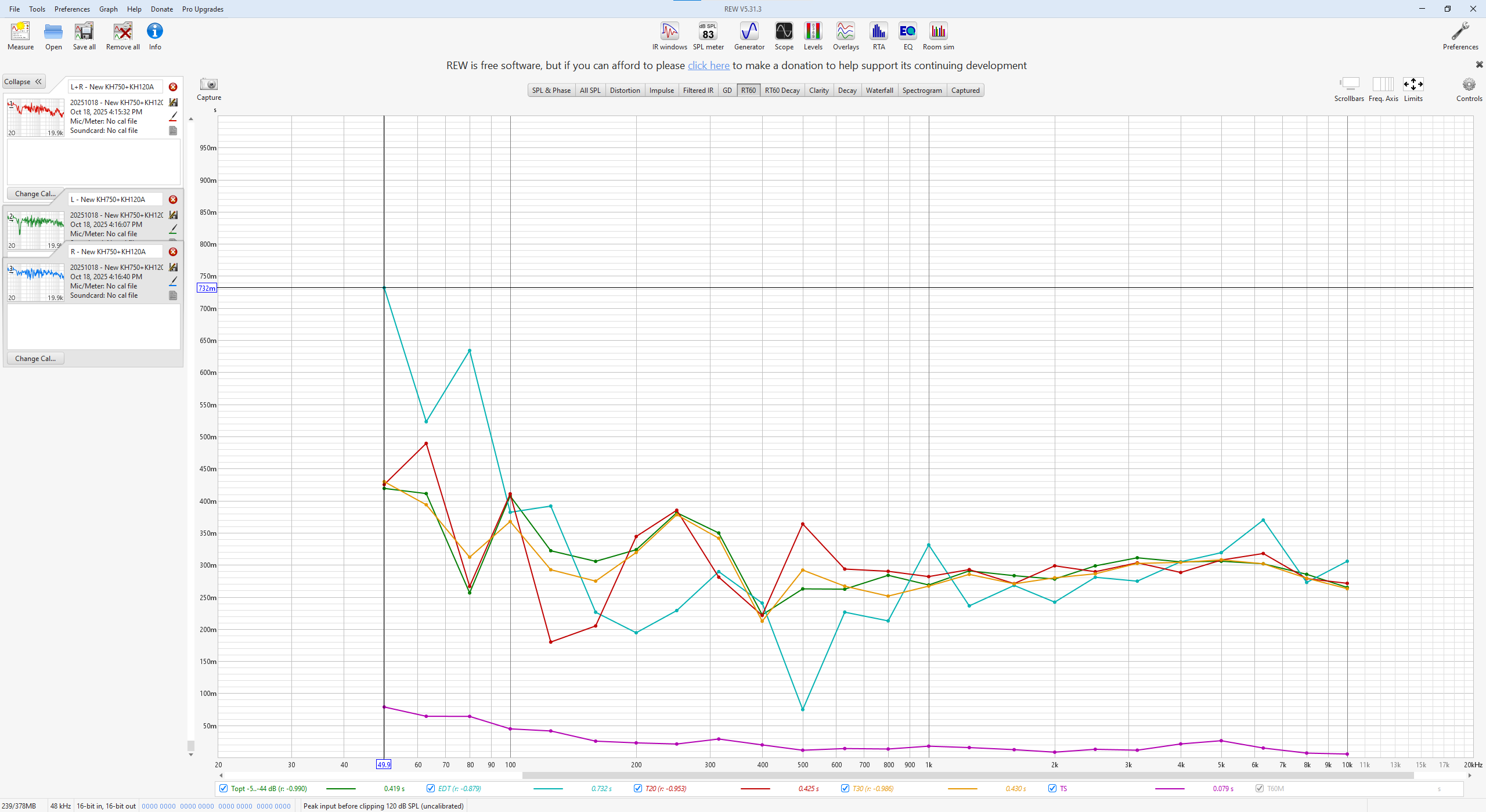The height and width of the screenshot is (812, 1486).
Task: Toggle the T20 trace checkbox
Action: tap(638, 788)
